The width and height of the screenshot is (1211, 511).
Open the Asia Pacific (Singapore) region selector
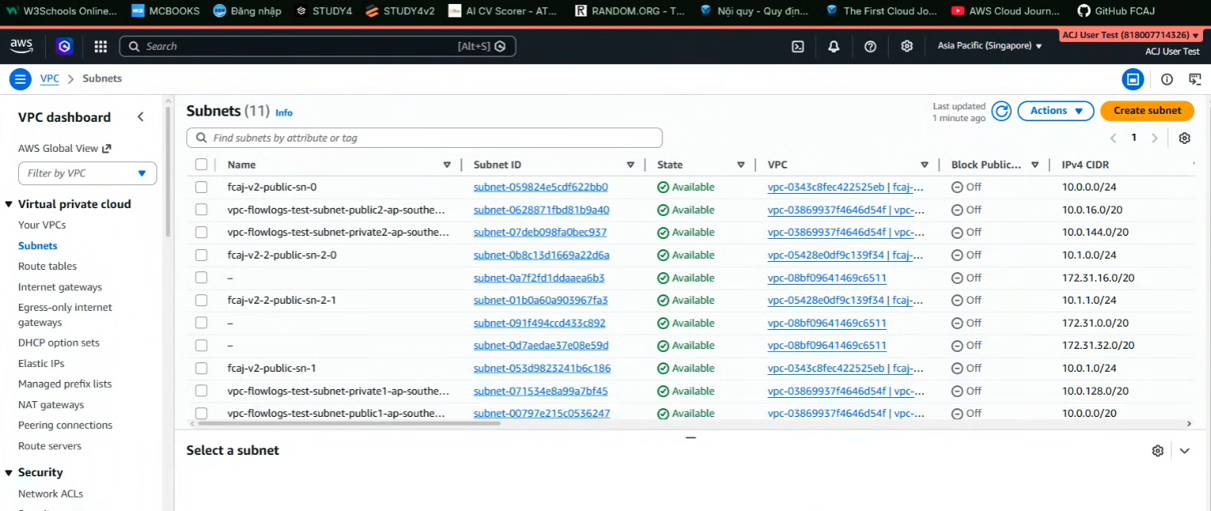pos(990,46)
